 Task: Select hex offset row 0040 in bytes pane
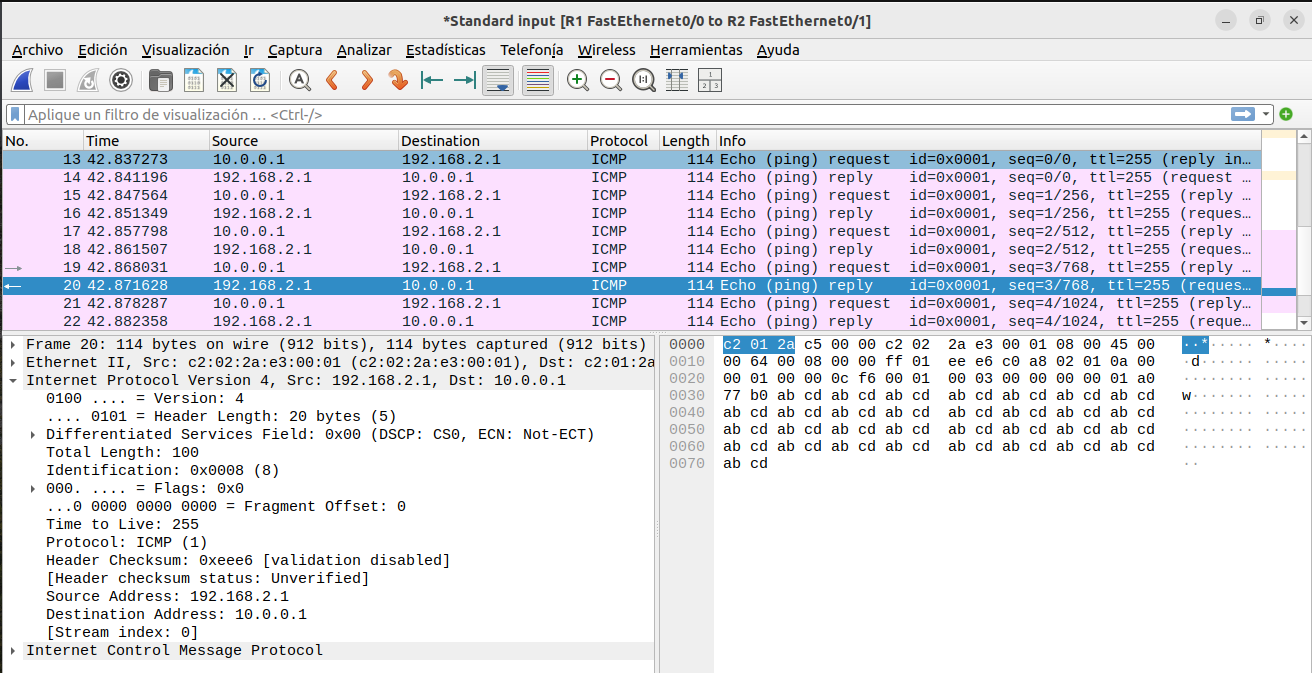pos(686,412)
